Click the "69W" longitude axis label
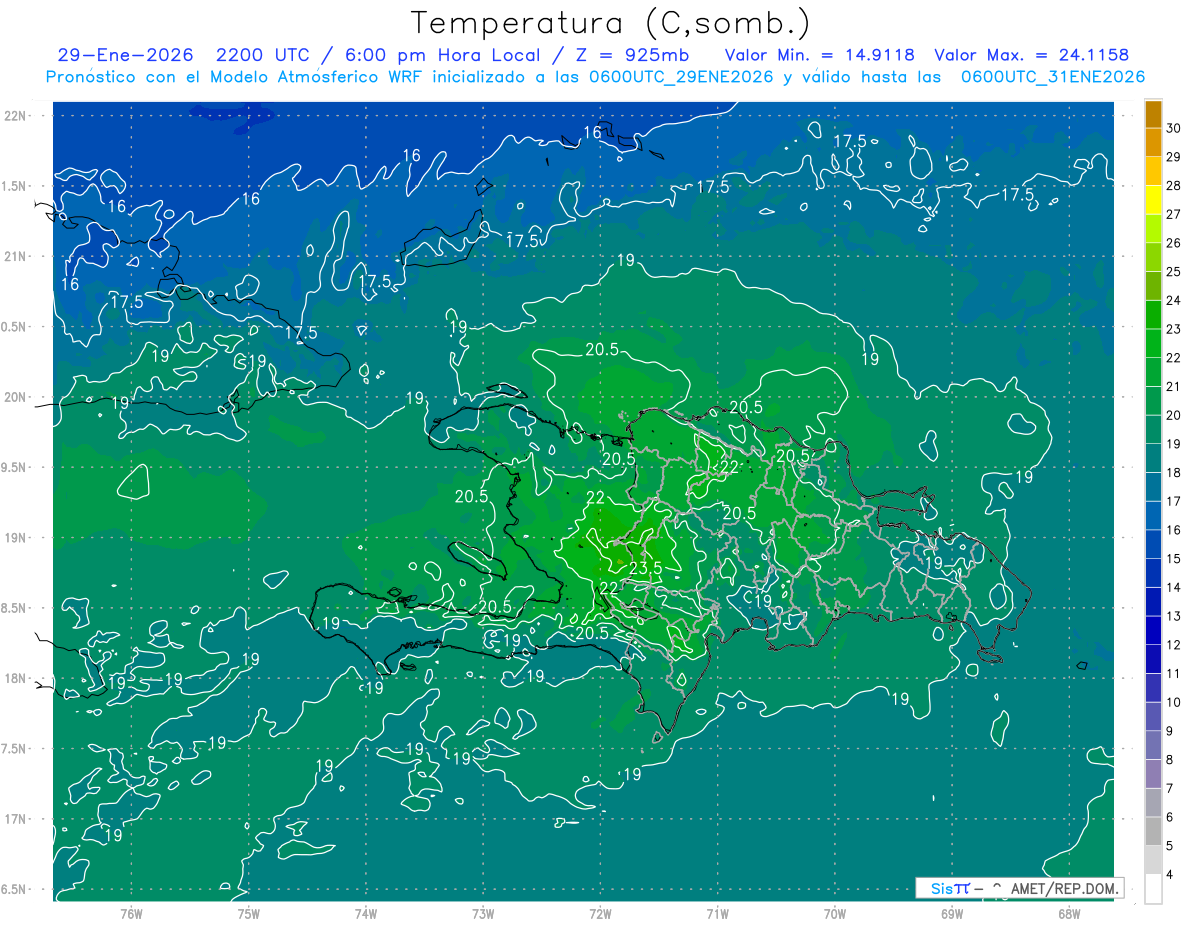1200x927 pixels. (x=952, y=914)
